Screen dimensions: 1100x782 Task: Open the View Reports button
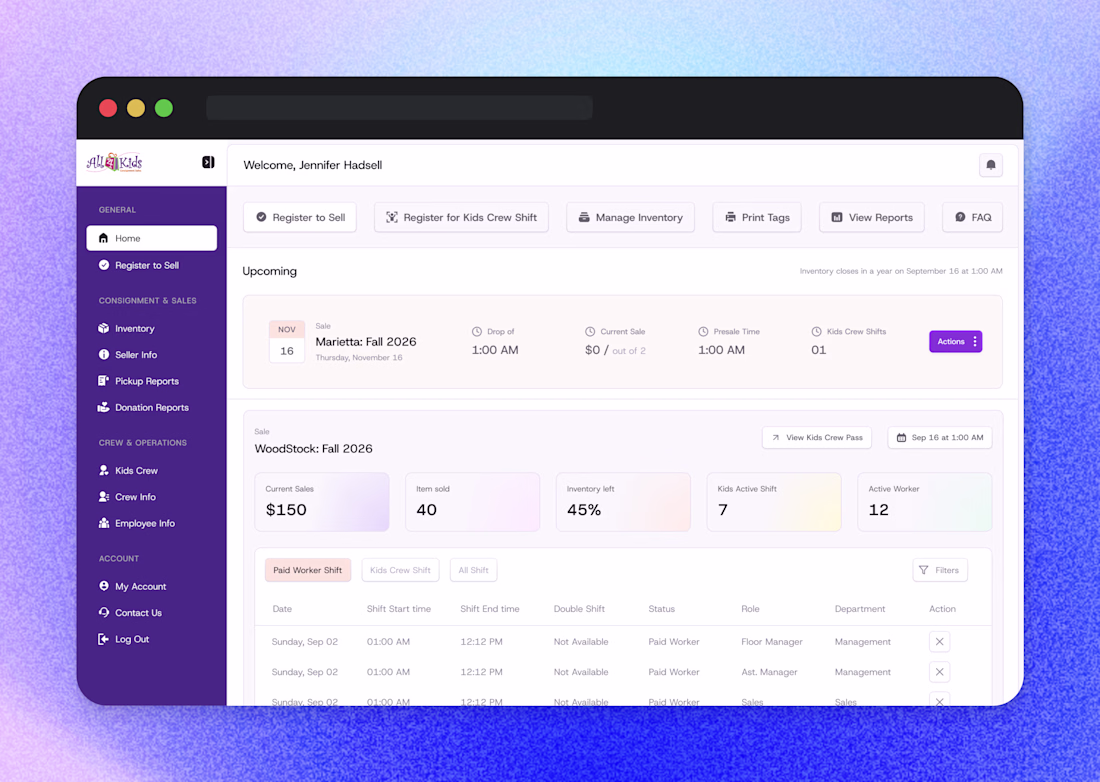[871, 217]
